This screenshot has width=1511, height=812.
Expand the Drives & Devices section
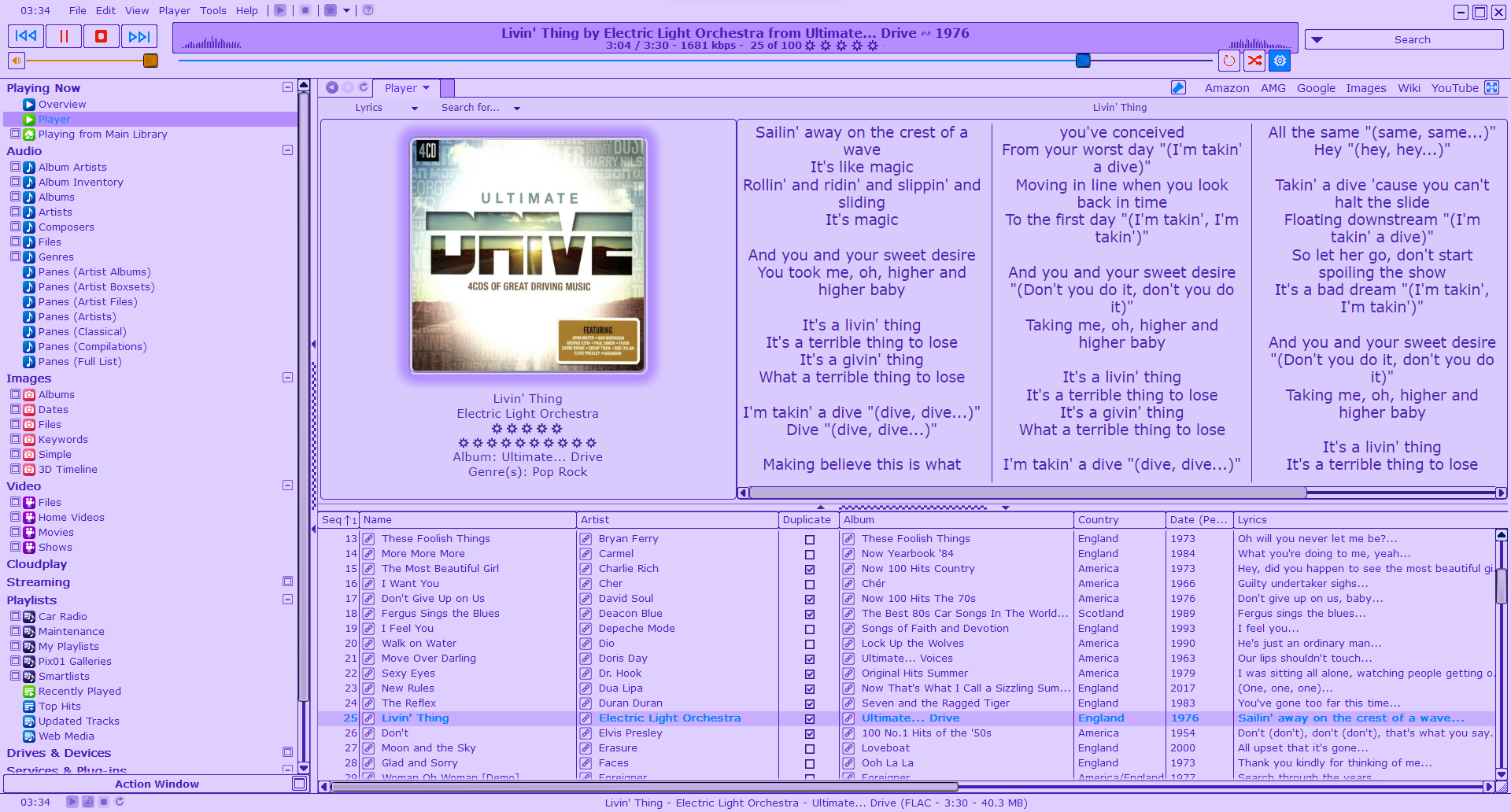287,752
